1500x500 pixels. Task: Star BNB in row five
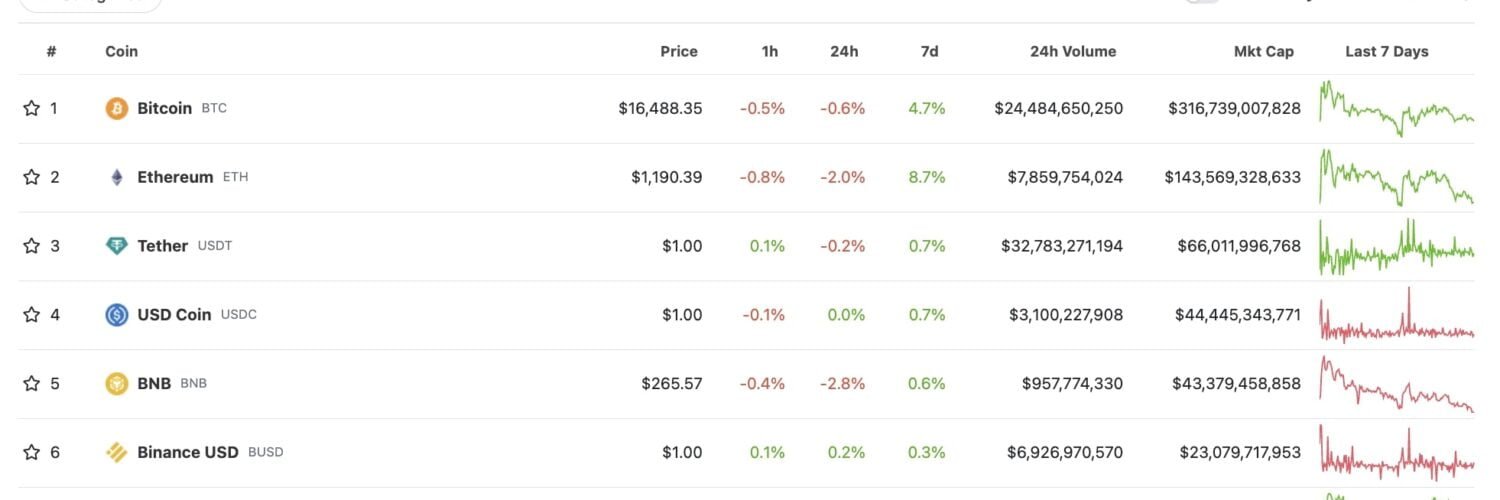click(31, 384)
